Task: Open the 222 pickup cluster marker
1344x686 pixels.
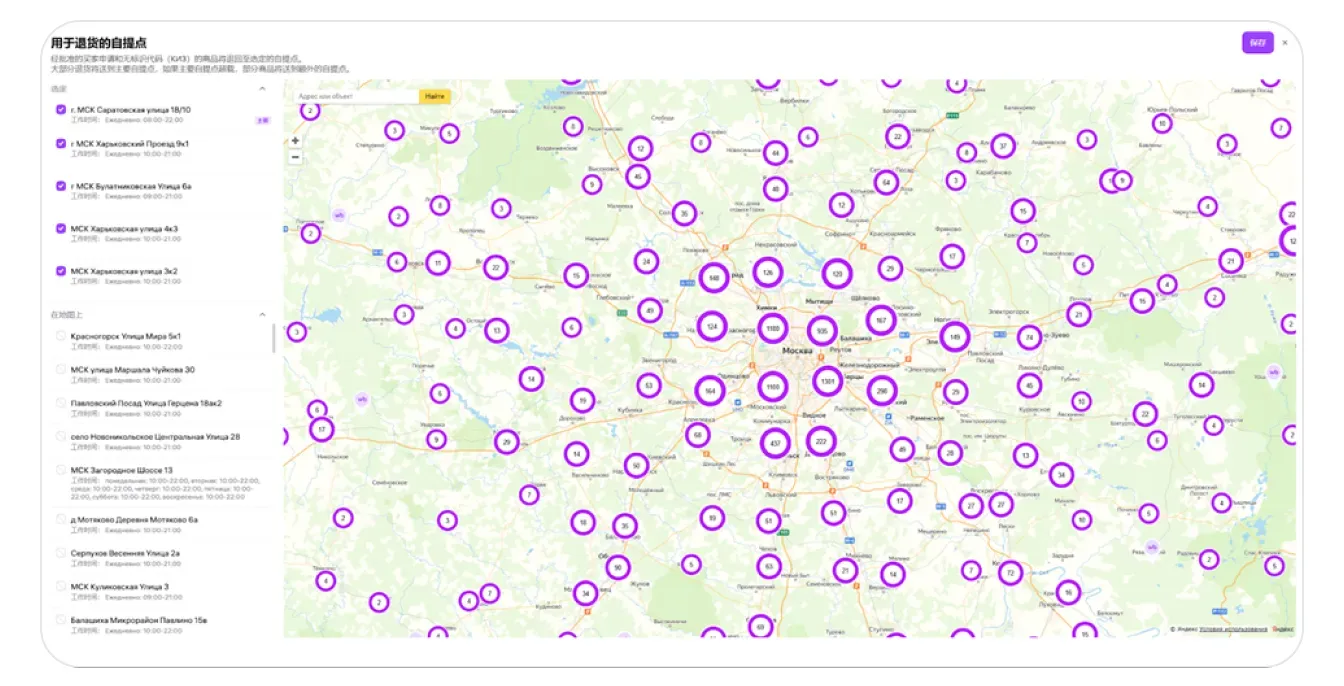Action: [821, 441]
